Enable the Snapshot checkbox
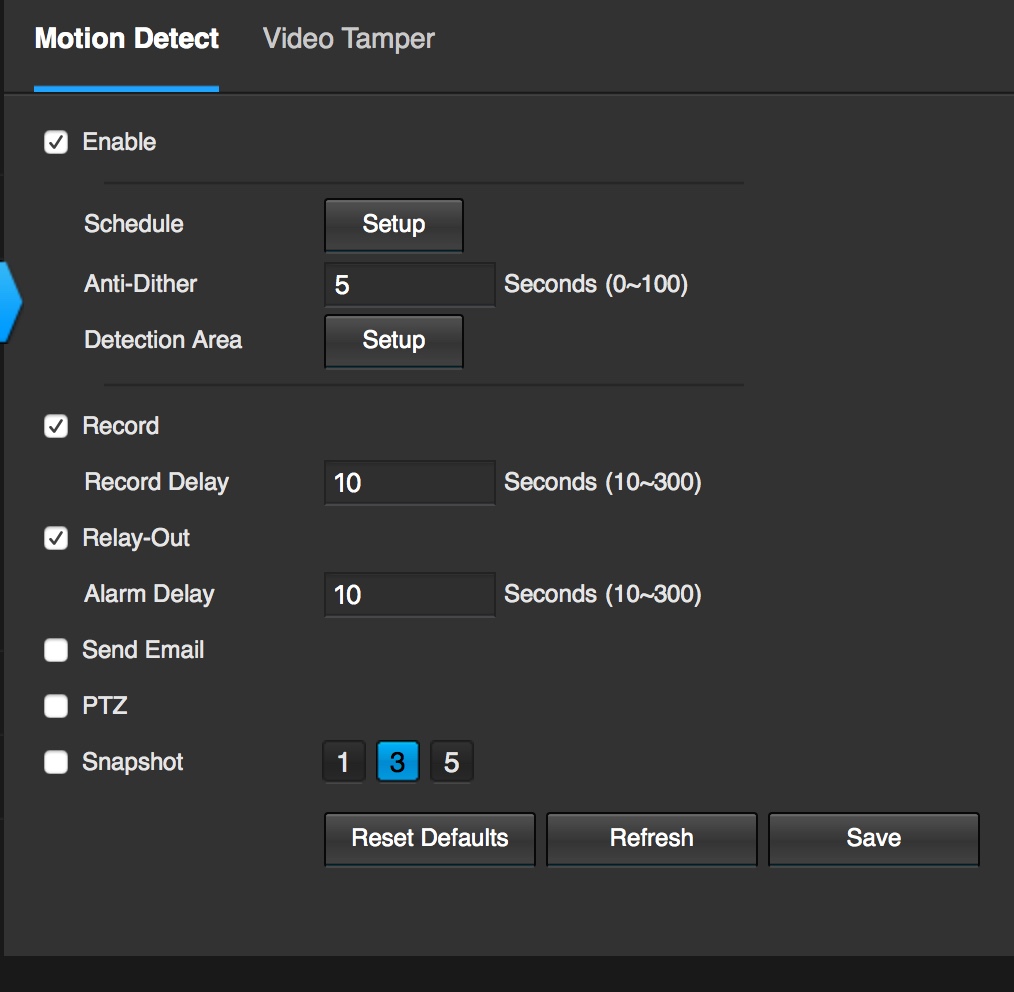1014x992 pixels. point(56,762)
